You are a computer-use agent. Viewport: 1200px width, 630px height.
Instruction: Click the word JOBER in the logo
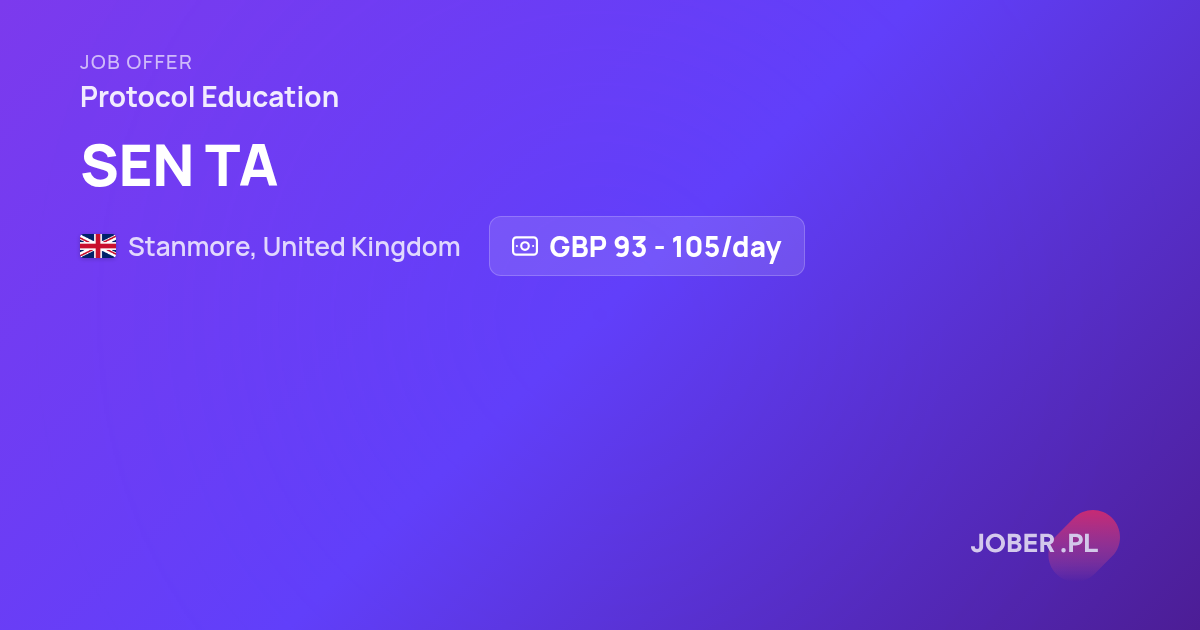(x=1013, y=544)
